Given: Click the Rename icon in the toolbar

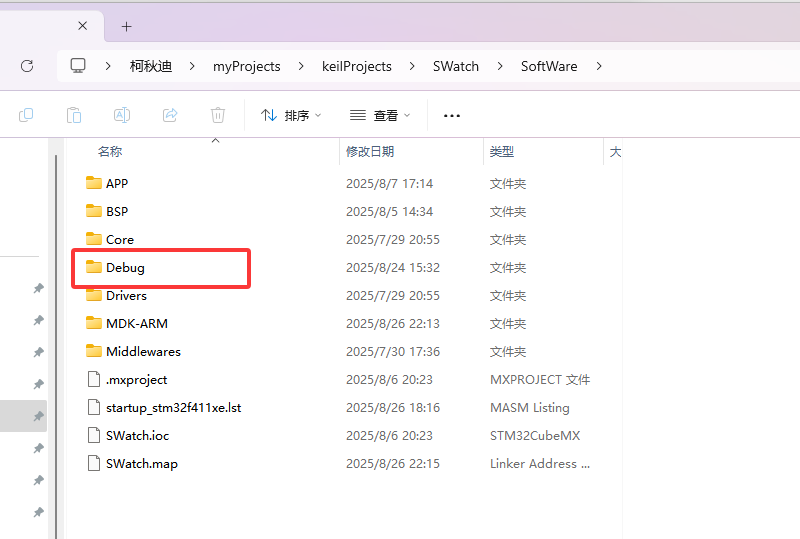Looking at the screenshot, I should [122, 115].
